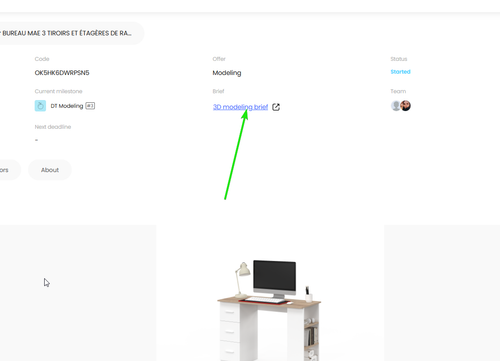Click the milestone count badge next to DT Modeling
500x361 pixels.
pos(90,106)
